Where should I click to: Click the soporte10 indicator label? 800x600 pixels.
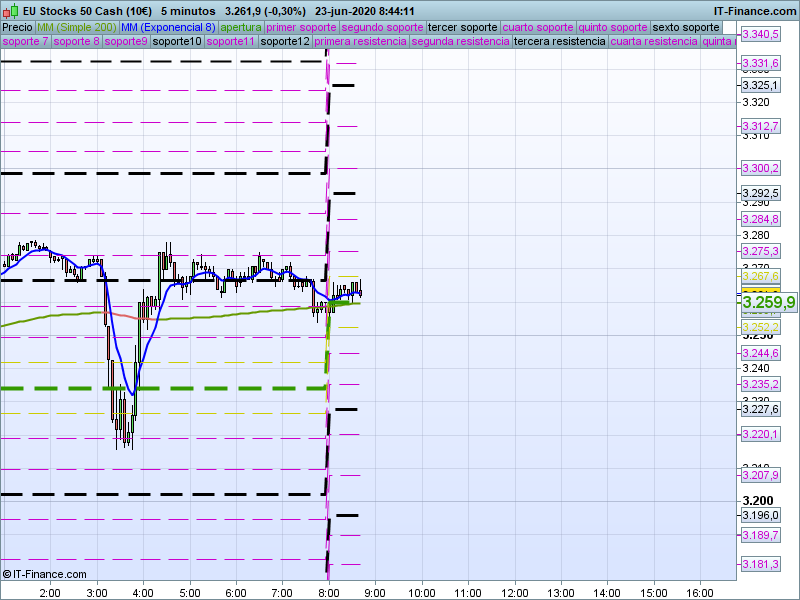178,42
